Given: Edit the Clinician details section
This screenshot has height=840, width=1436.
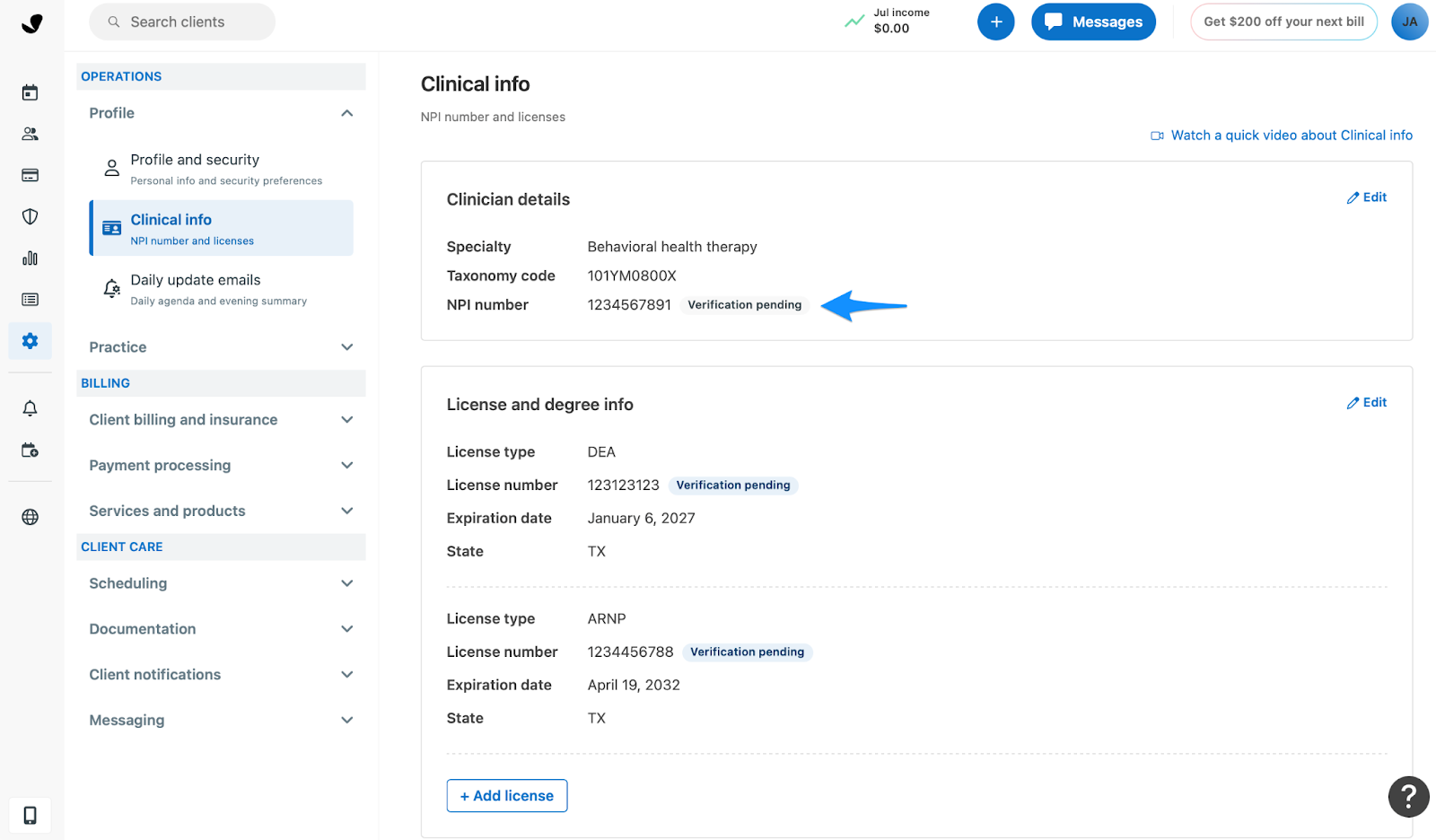Looking at the screenshot, I should [1366, 197].
